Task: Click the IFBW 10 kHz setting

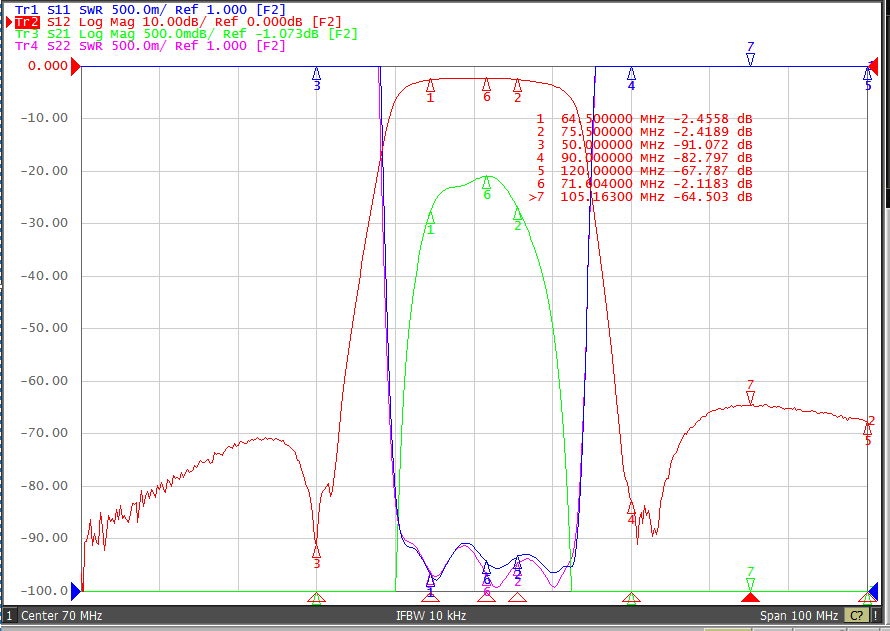Action: tap(431, 615)
